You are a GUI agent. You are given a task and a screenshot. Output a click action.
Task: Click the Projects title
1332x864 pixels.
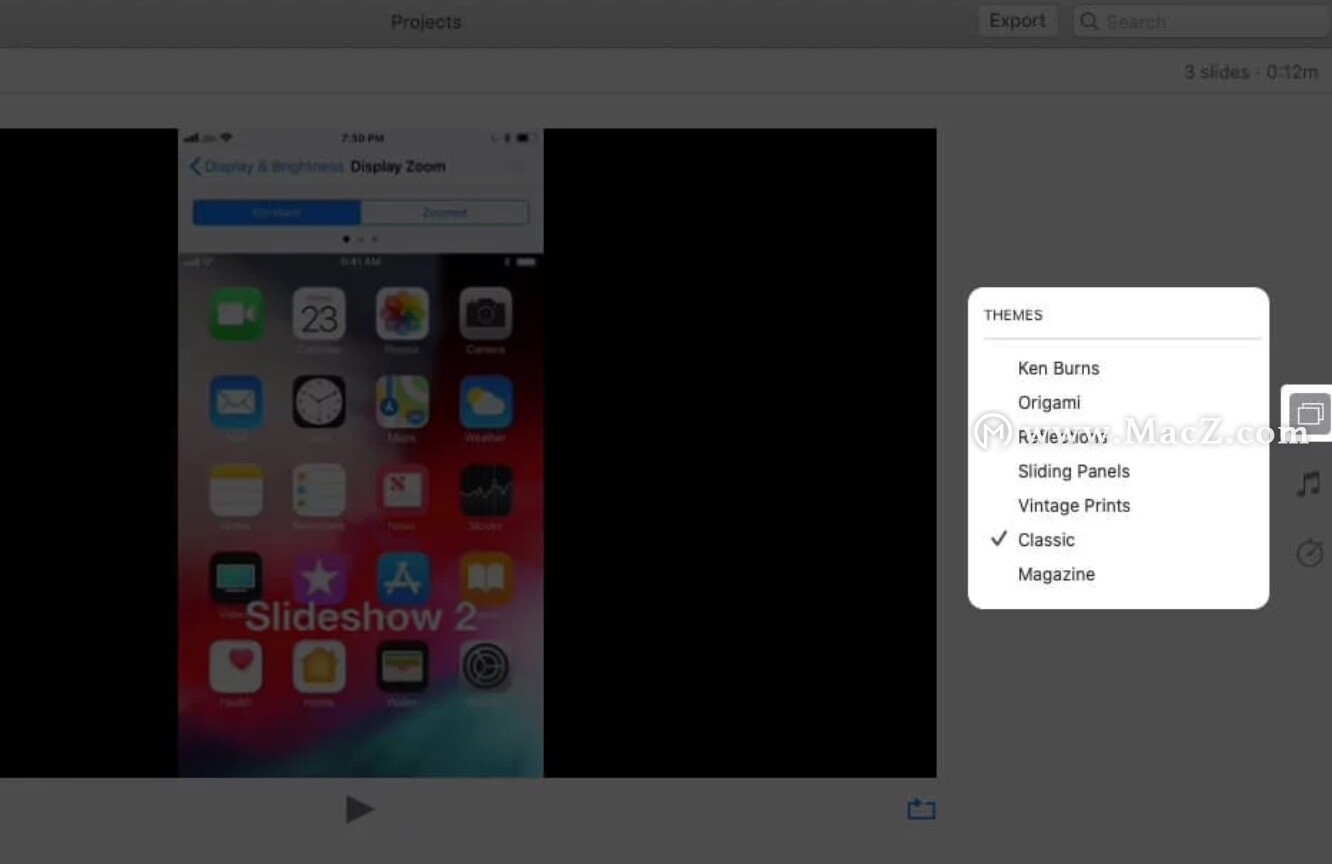tap(426, 22)
